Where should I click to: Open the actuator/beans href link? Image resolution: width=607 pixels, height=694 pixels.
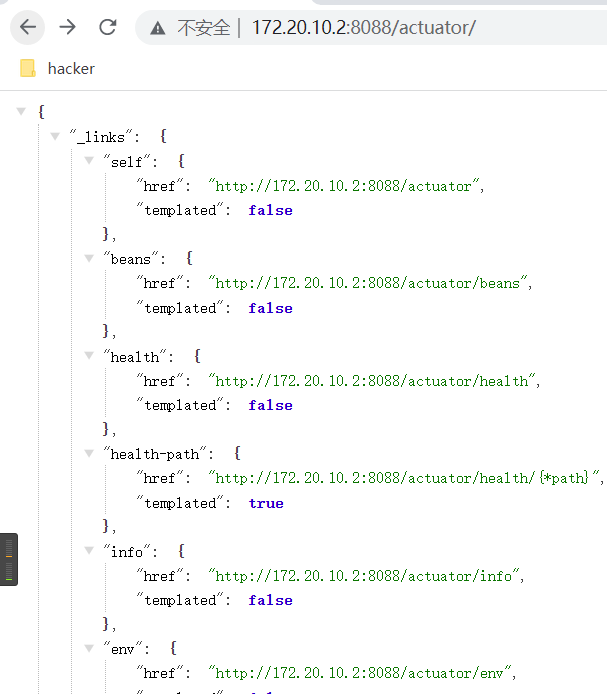(x=367, y=283)
